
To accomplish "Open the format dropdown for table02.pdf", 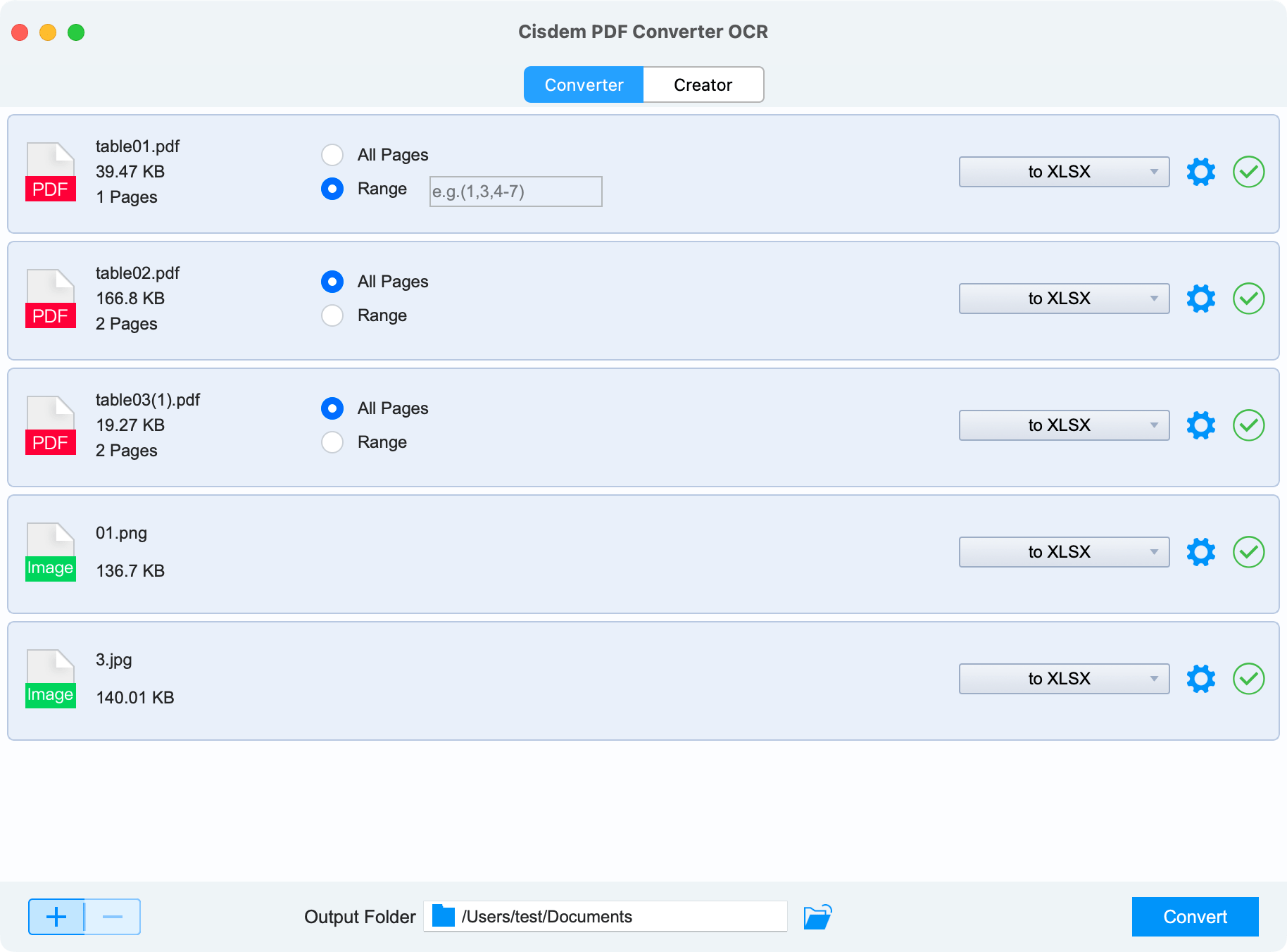I will click(1062, 298).
